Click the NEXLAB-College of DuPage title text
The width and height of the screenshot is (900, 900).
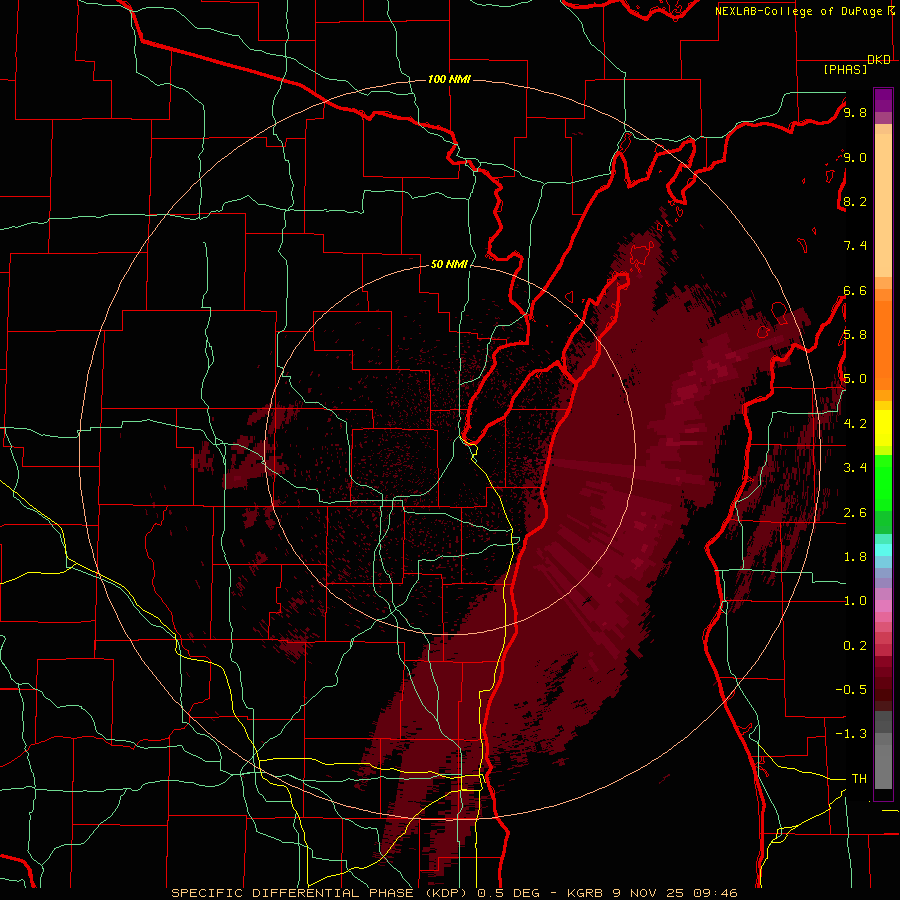tap(804, 11)
